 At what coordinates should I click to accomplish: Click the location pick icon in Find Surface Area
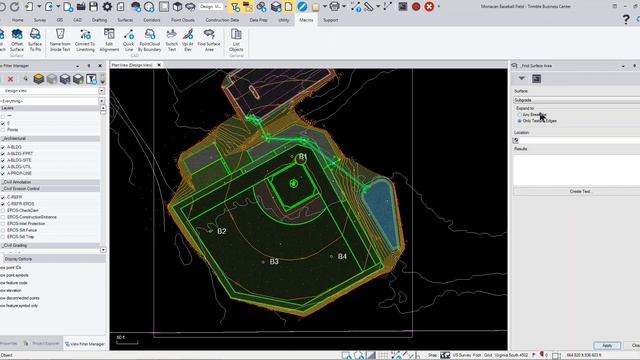click(x=516, y=140)
